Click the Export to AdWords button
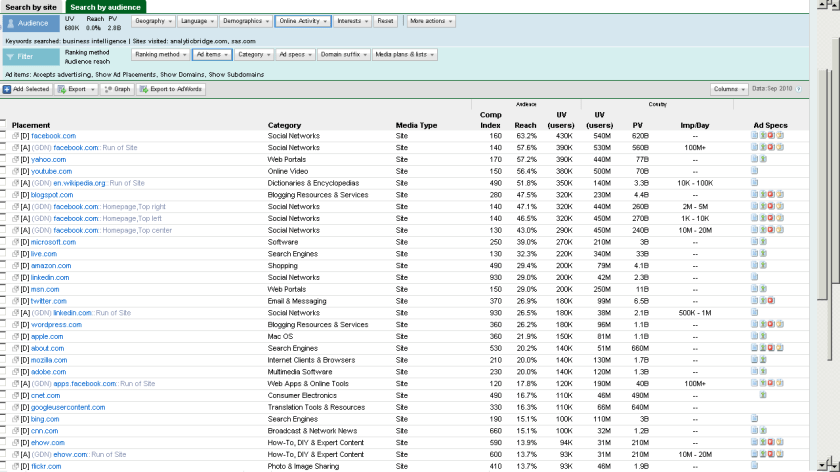Screen dimensions: 840x472 (x=171, y=89)
